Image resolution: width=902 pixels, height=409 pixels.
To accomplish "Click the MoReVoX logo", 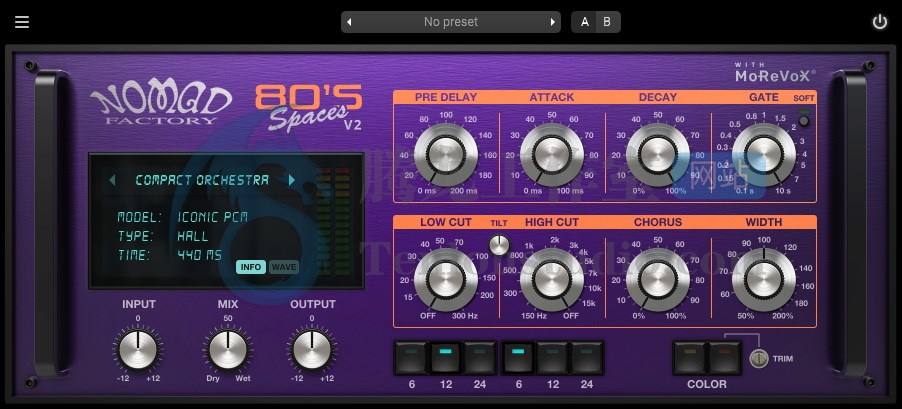I will (775, 72).
